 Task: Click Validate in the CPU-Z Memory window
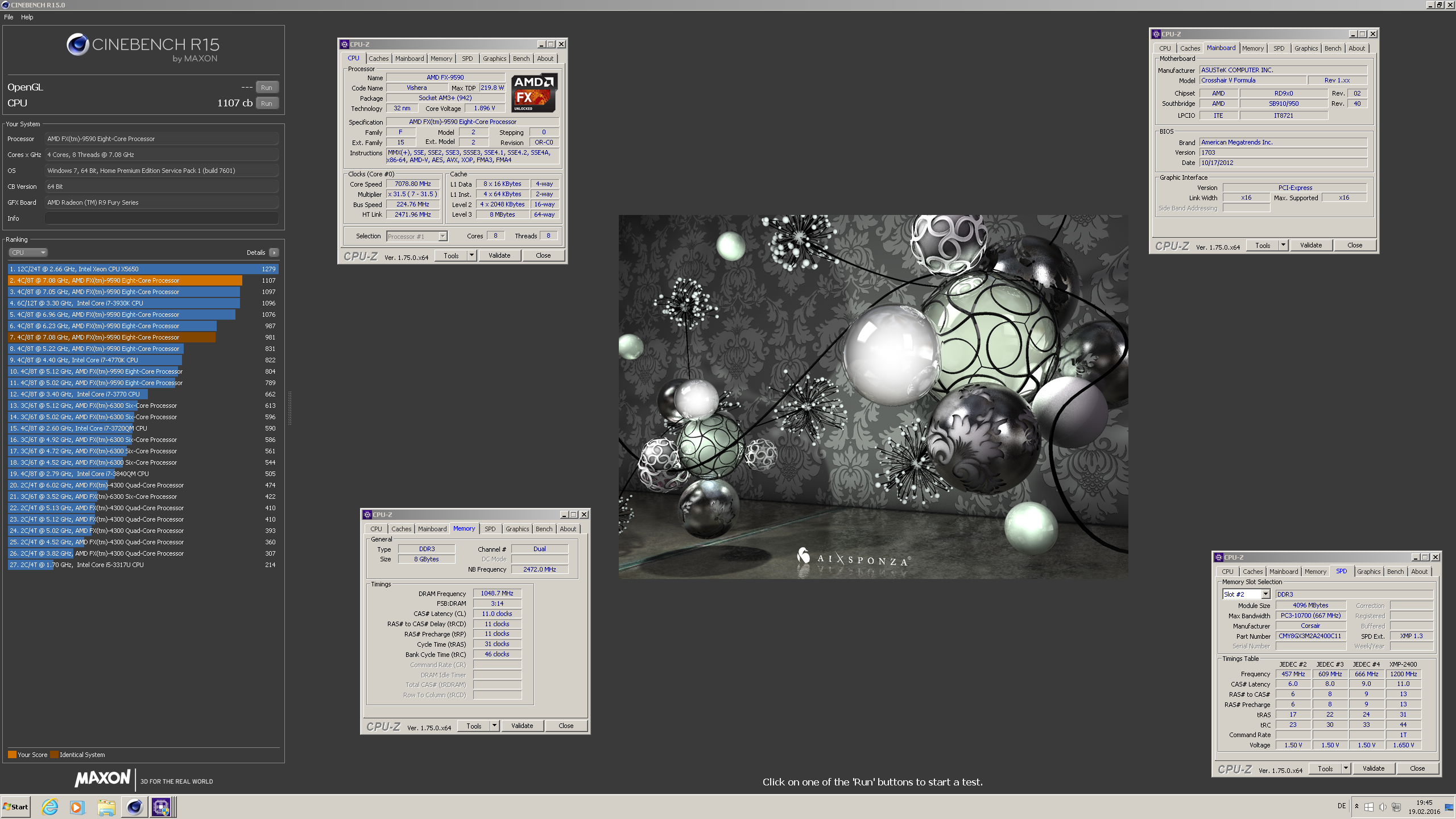point(522,726)
